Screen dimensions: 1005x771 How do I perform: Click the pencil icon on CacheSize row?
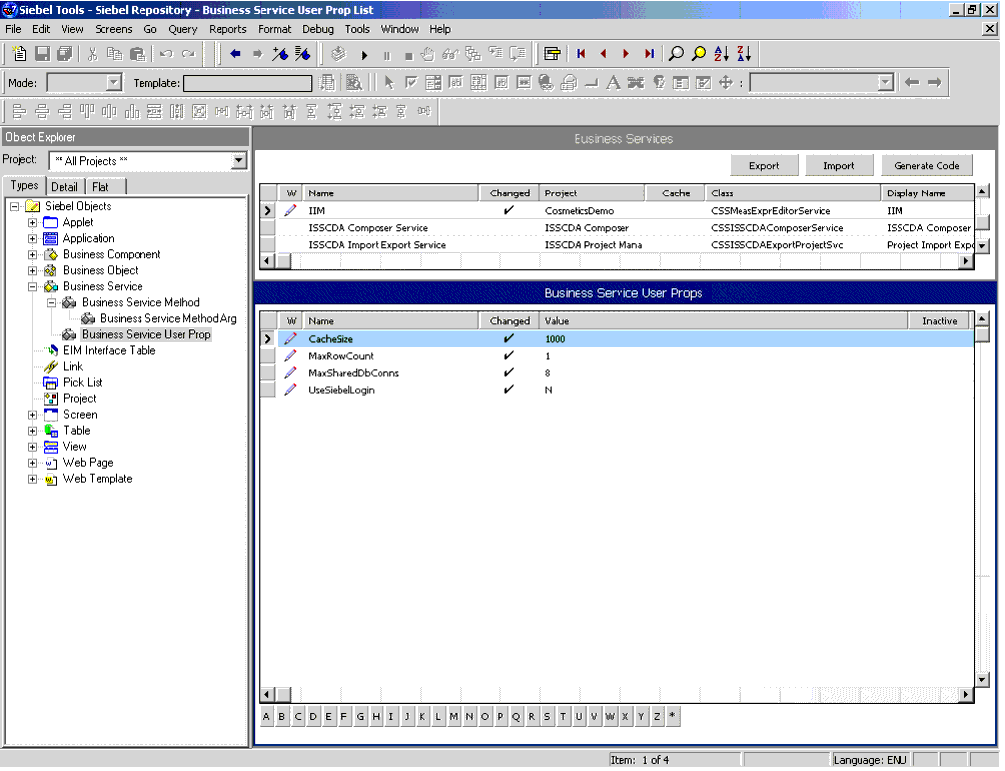pos(290,339)
